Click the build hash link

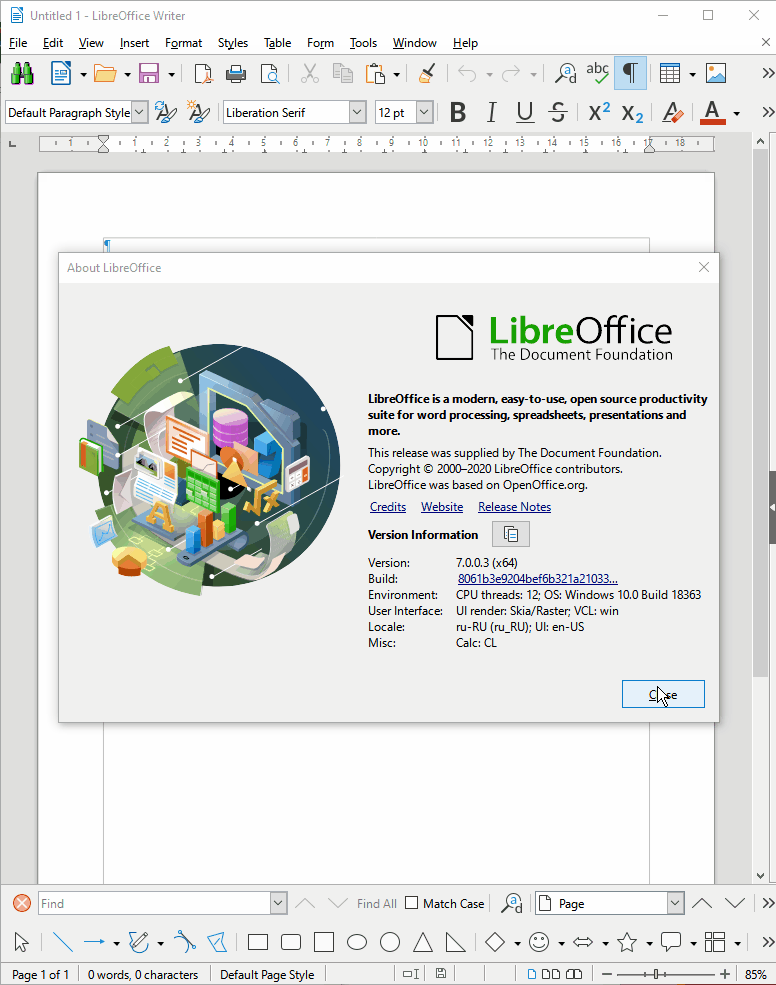pyautogui.click(x=538, y=579)
